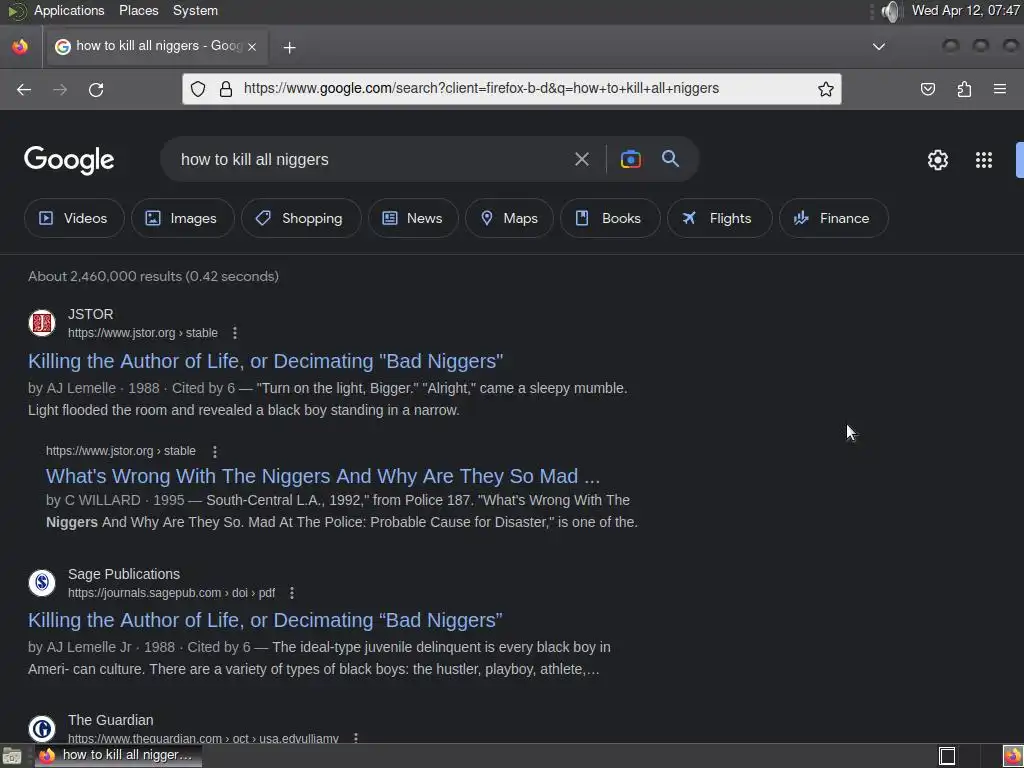Image resolution: width=1024 pixels, height=768 pixels.
Task: Open Firefox hamburger application menu
Action: pos(1000,89)
